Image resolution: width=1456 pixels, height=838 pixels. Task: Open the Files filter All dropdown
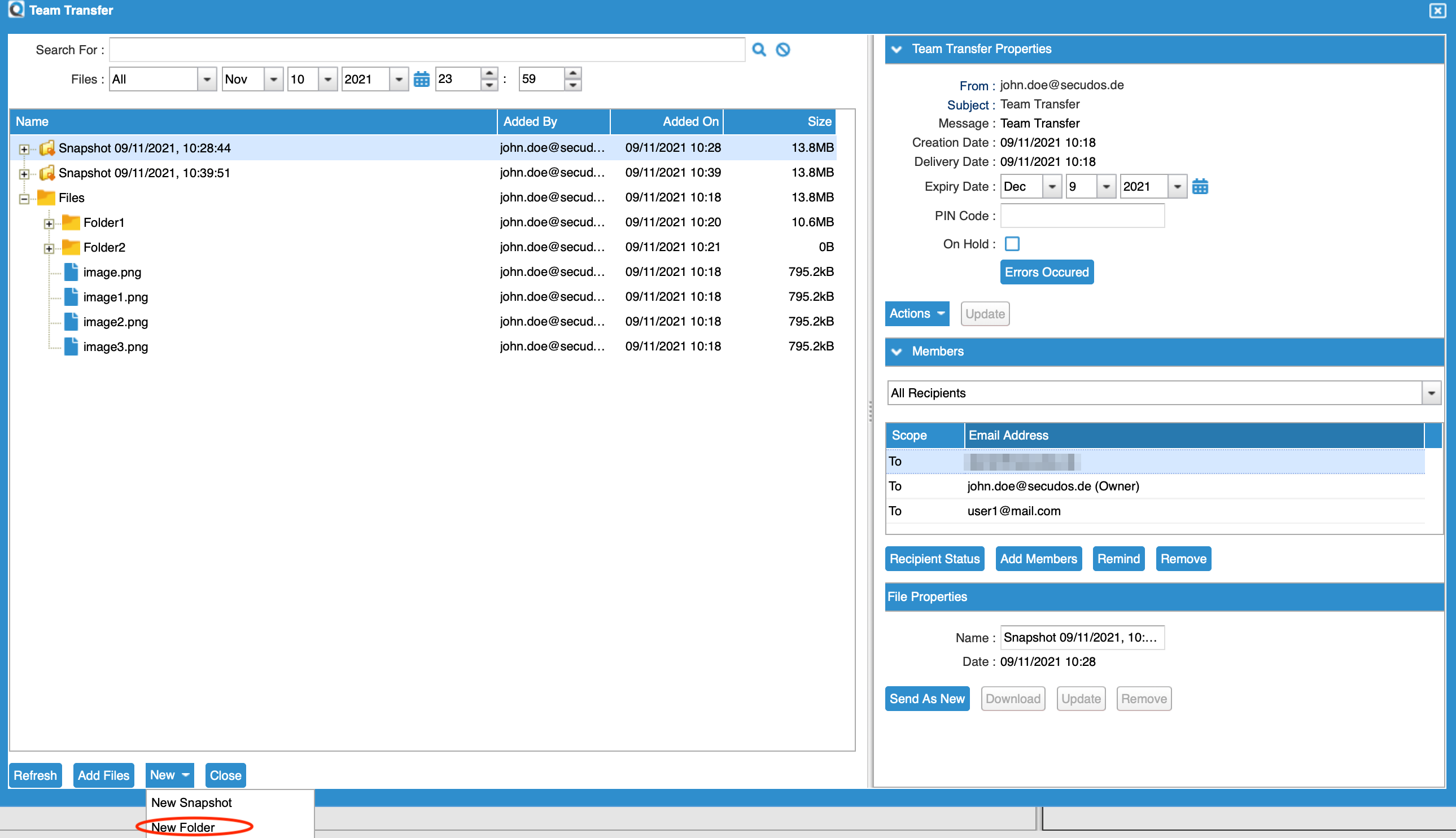point(206,80)
